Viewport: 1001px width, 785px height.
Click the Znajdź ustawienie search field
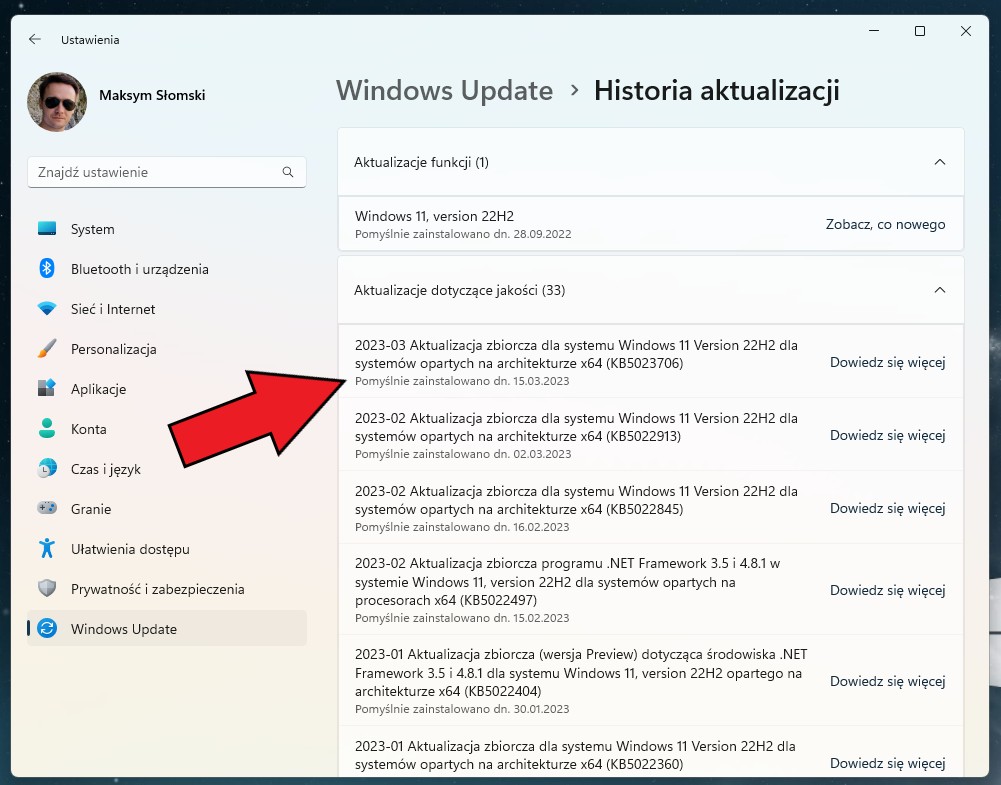pyautogui.click(x=150, y=172)
